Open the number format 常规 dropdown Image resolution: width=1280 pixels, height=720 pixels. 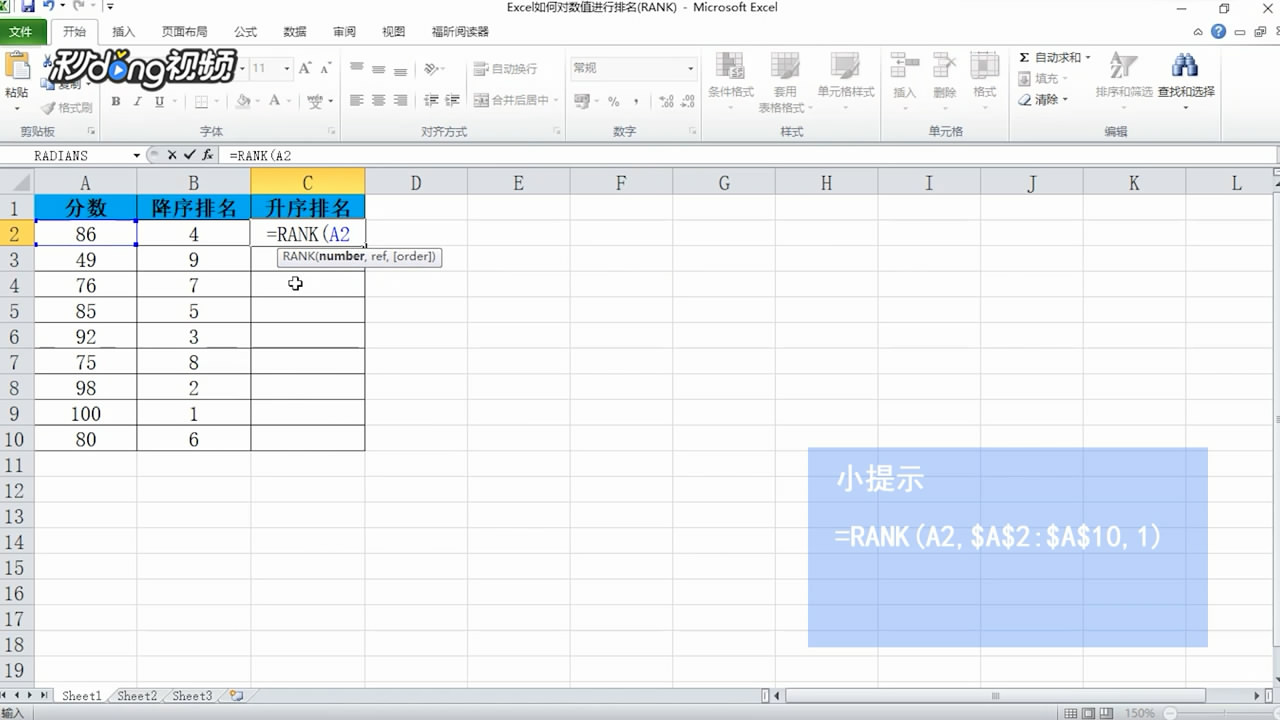(690, 68)
